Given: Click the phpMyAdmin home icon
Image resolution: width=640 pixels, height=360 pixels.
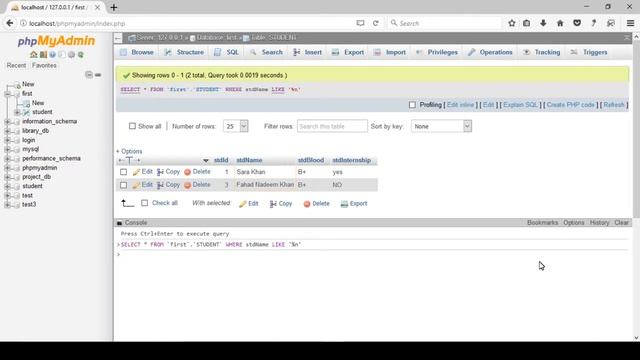Looking at the screenshot, I should (x=33, y=54).
